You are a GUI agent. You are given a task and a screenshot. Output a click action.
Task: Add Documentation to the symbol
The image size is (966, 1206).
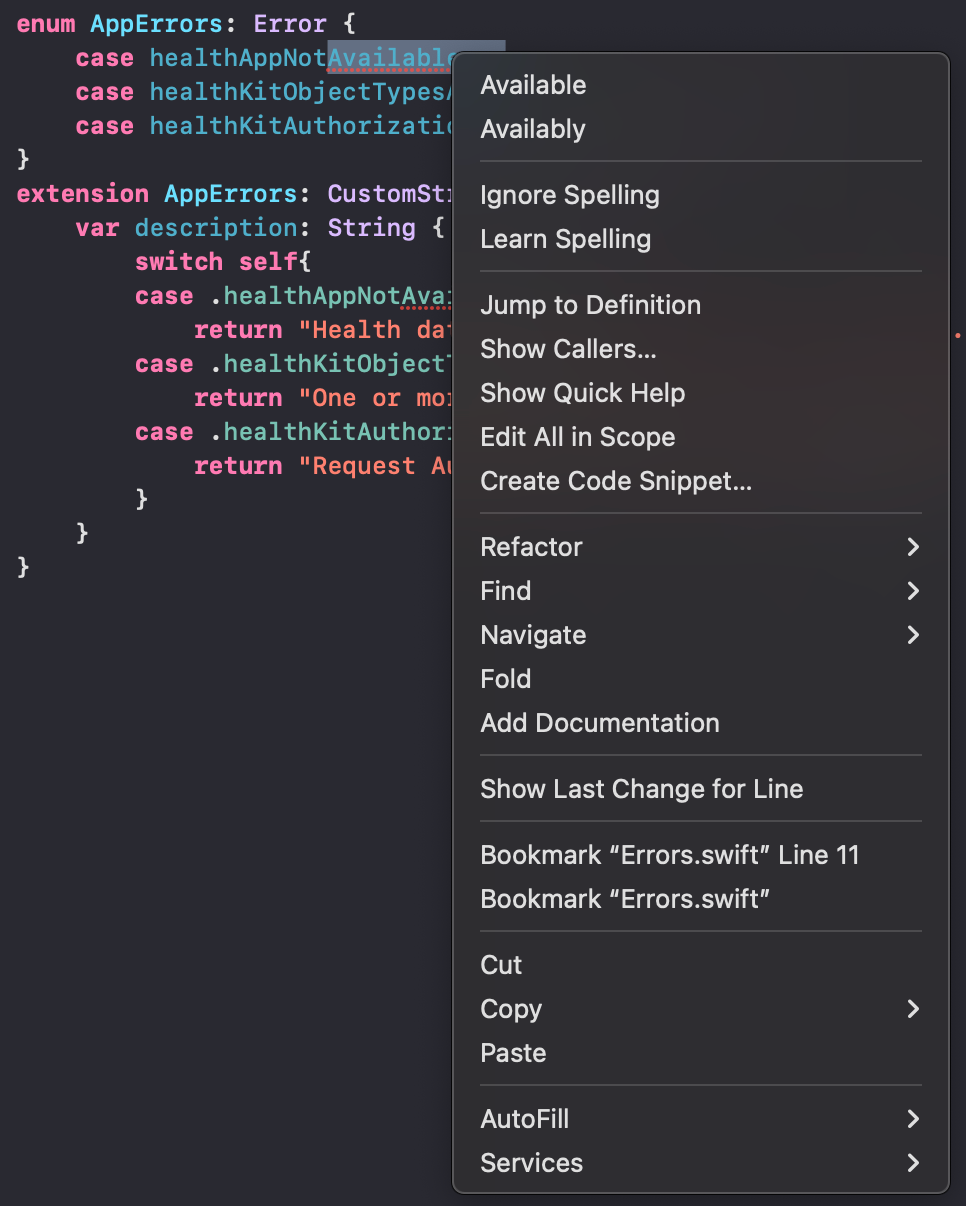[x=599, y=723]
